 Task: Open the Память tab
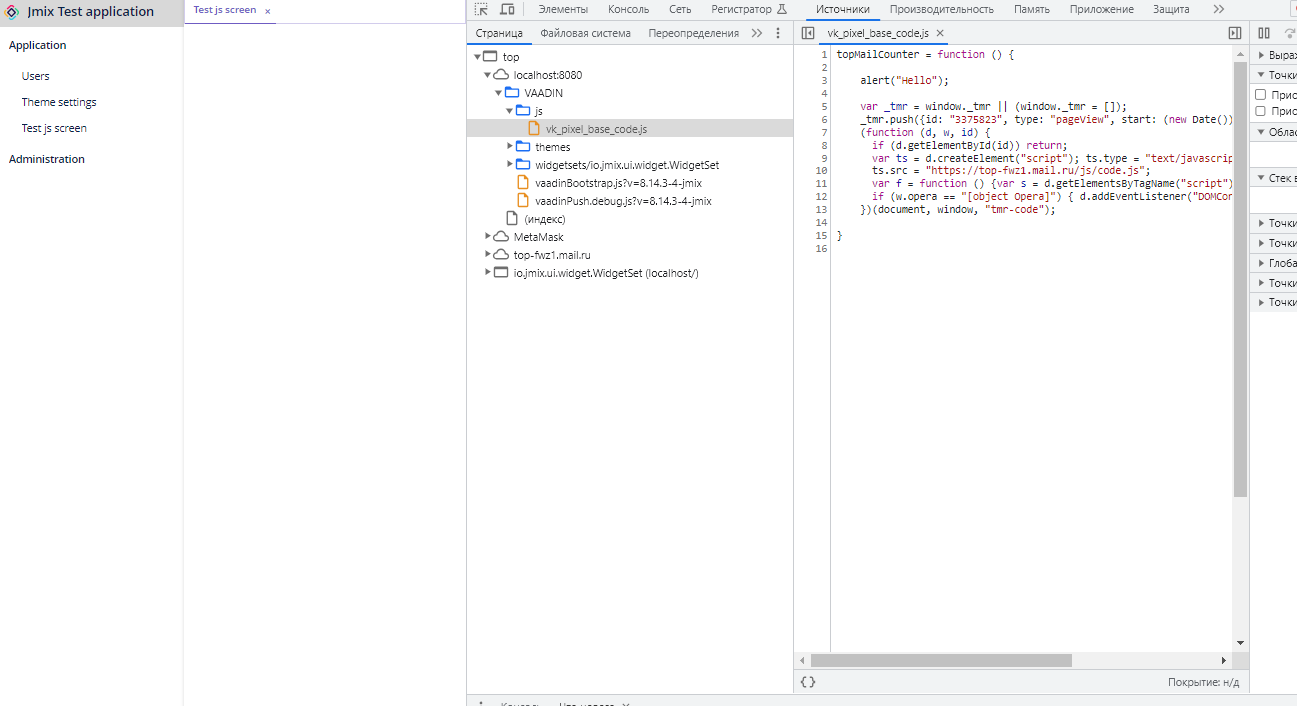coord(1031,9)
